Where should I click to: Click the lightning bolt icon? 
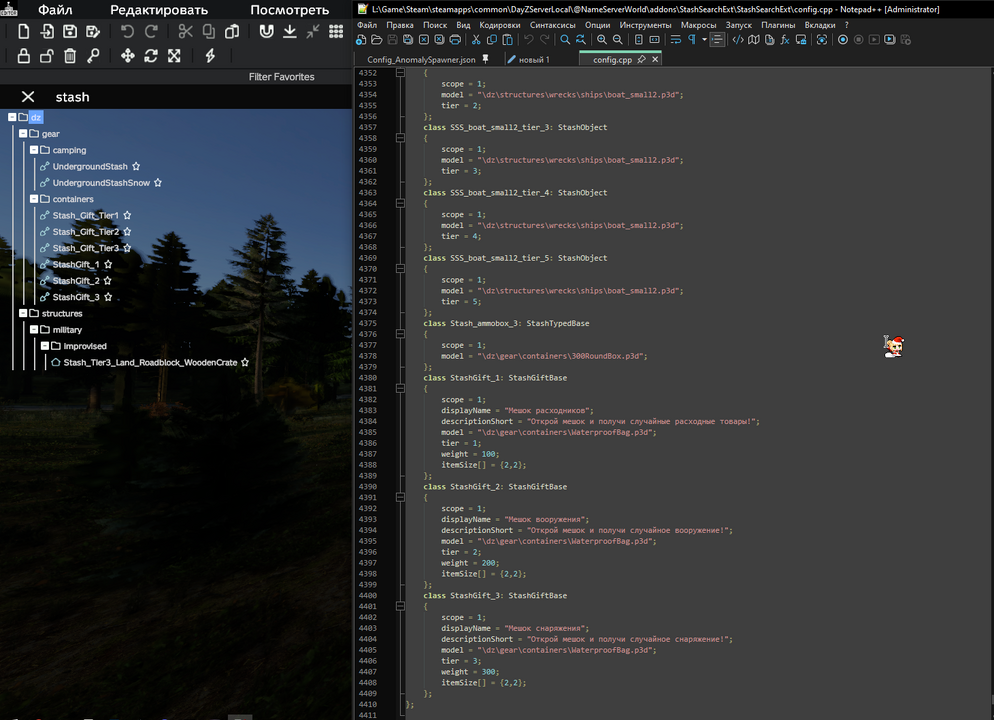(x=210, y=56)
